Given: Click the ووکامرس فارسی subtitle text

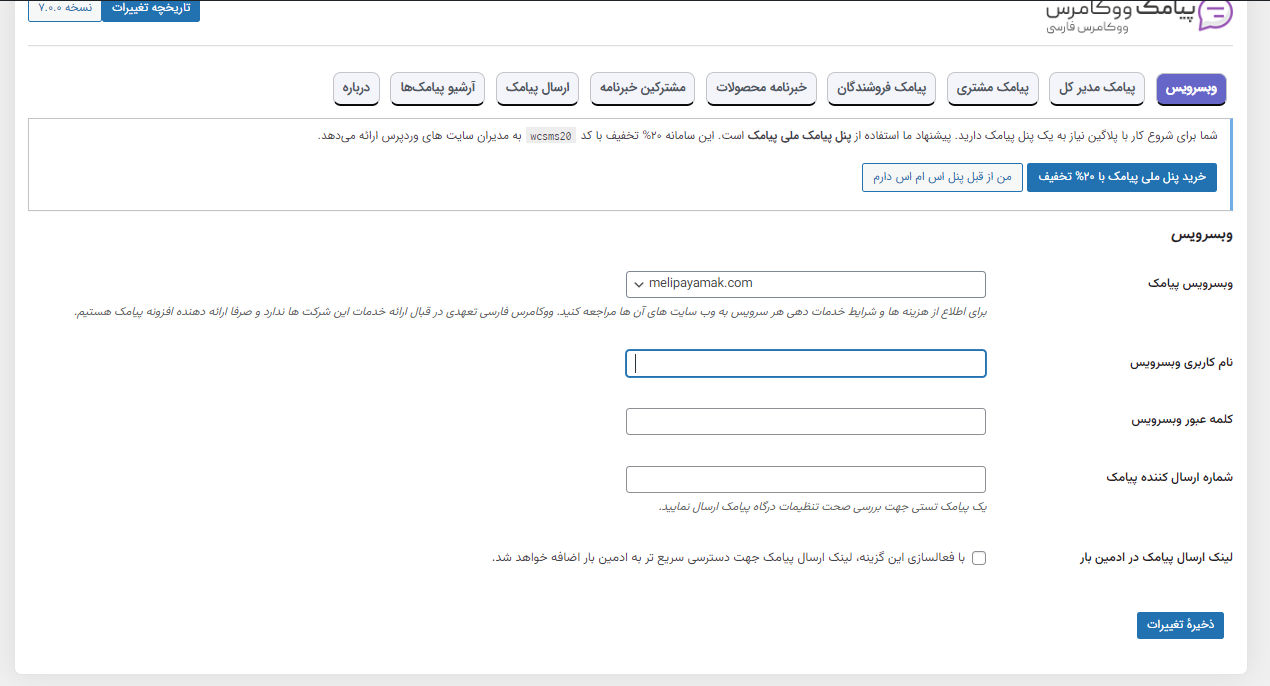Looking at the screenshot, I should click(1087, 29).
